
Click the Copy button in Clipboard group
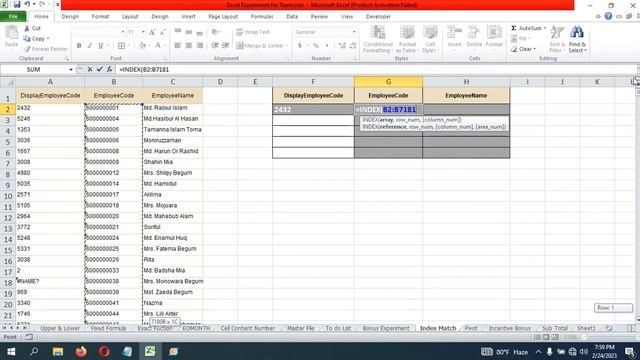(x=35, y=38)
